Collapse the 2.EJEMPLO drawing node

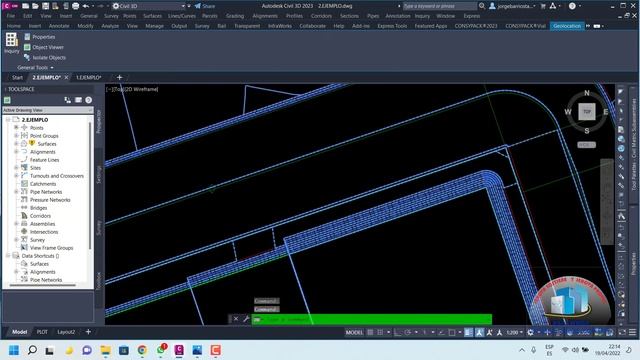[8, 120]
